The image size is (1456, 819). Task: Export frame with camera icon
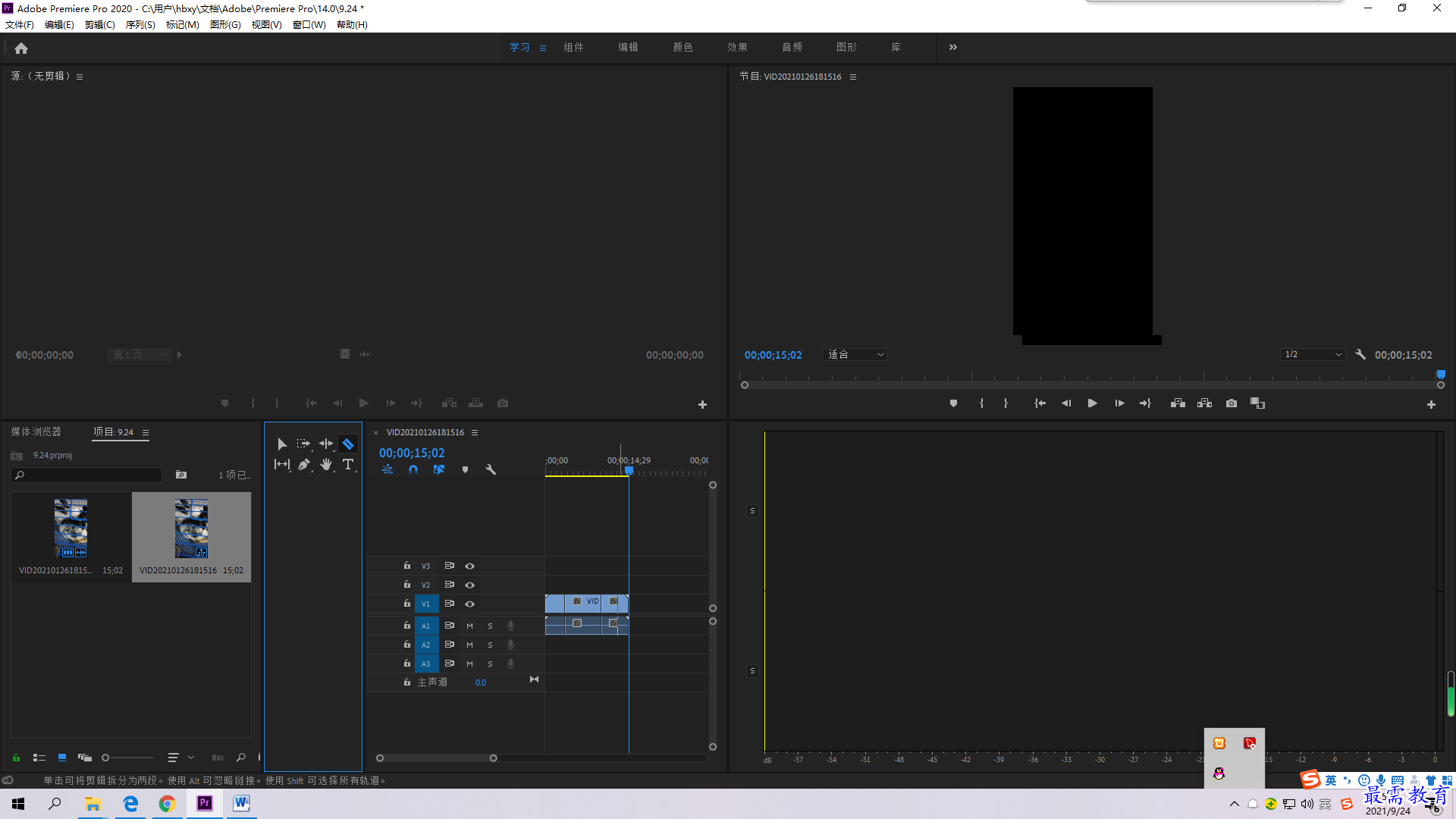pos(1232,403)
